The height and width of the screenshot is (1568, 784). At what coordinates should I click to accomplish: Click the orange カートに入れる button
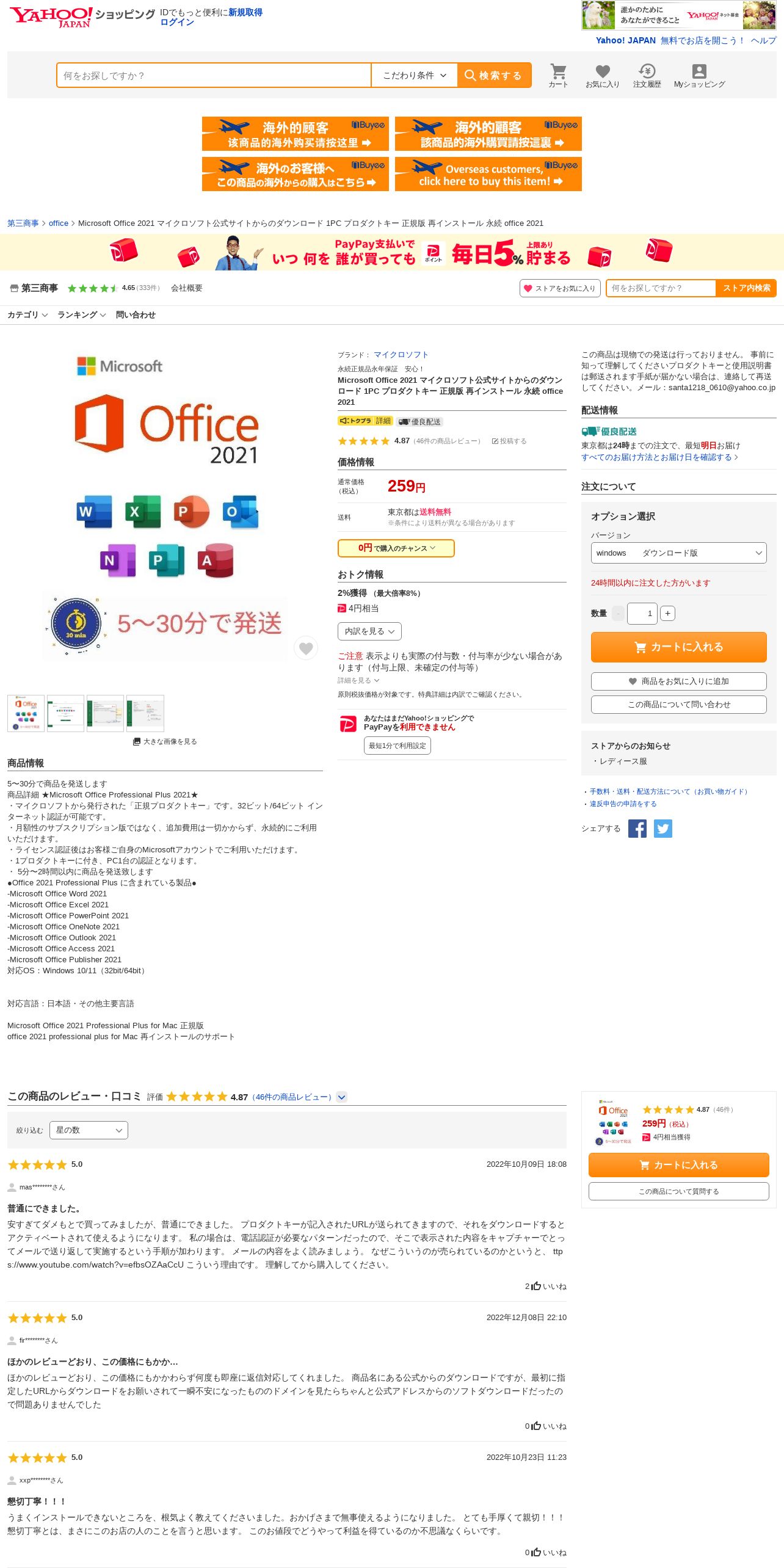point(678,647)
